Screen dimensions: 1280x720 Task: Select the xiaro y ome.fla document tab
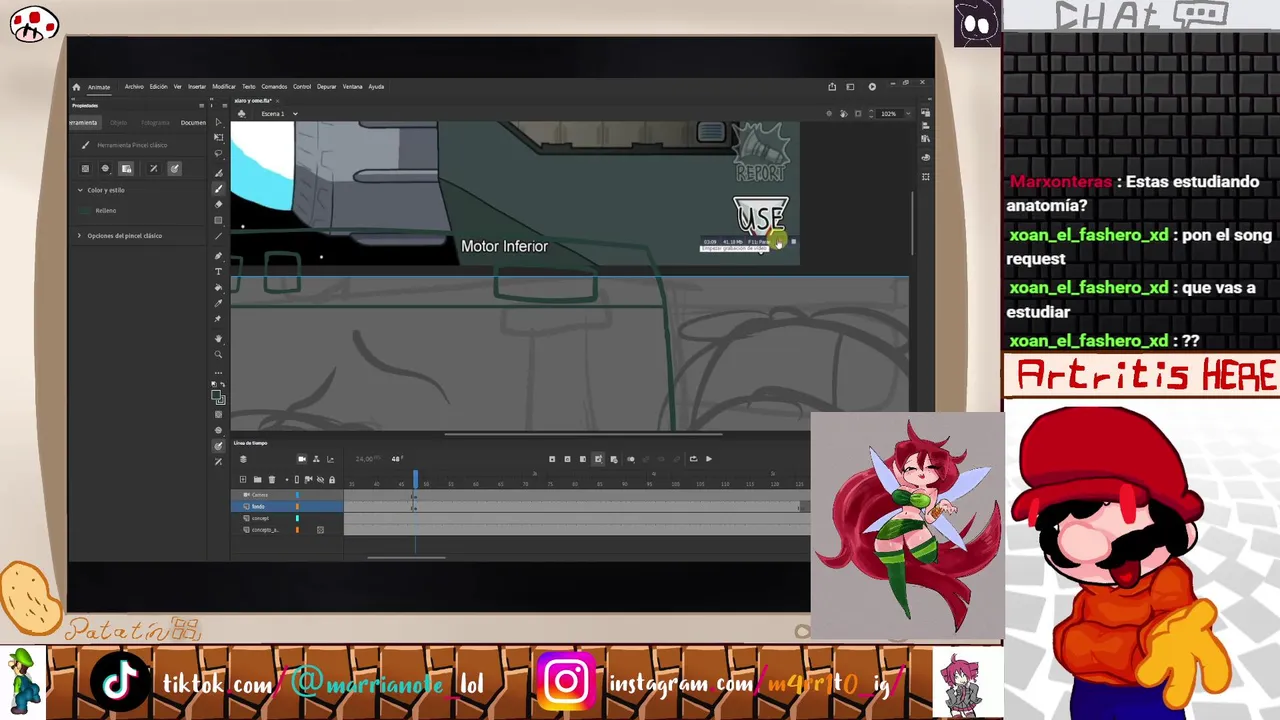pyautogui.click(x=254, y=100)
